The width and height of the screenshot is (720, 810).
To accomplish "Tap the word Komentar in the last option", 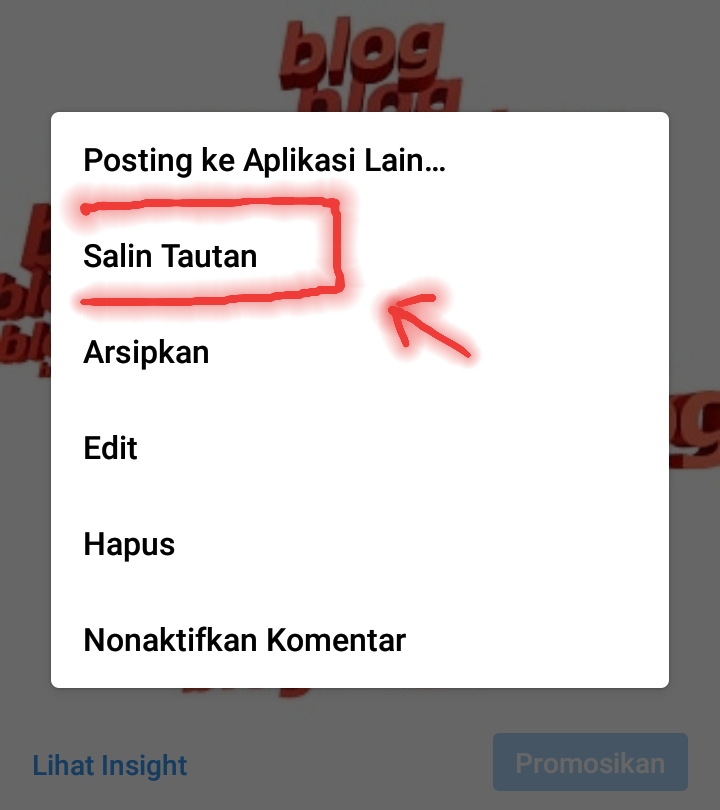I will (336, 640).
